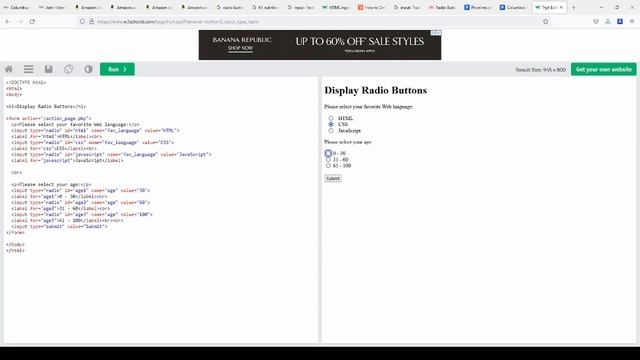Click the submit input line in code
Viewport: 640px width, 360px height.
coord(59,226)
